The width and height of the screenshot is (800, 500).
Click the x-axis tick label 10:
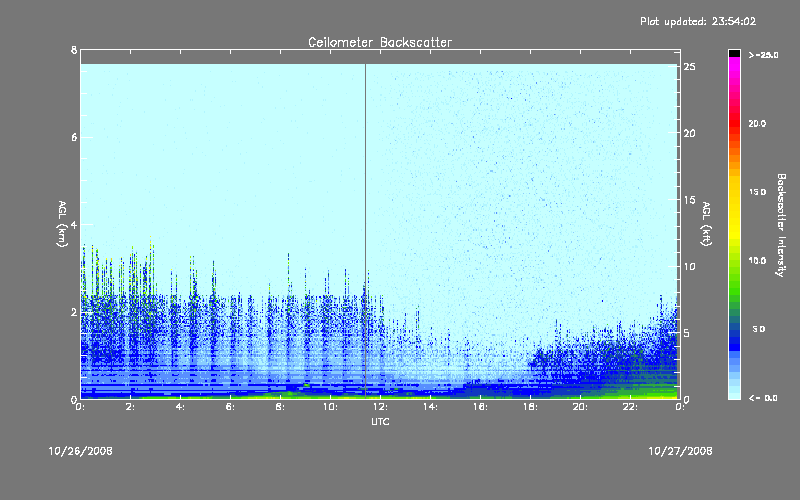click(331, 407)
